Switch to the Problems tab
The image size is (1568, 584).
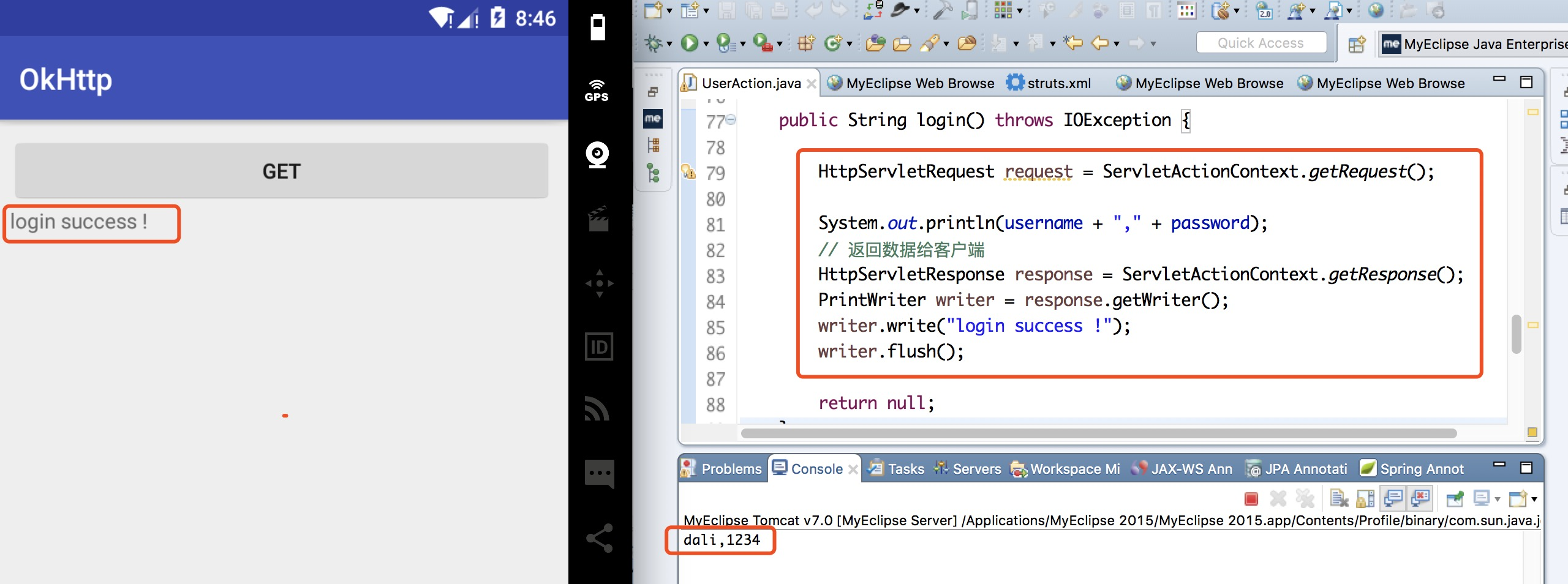(722, 469)
